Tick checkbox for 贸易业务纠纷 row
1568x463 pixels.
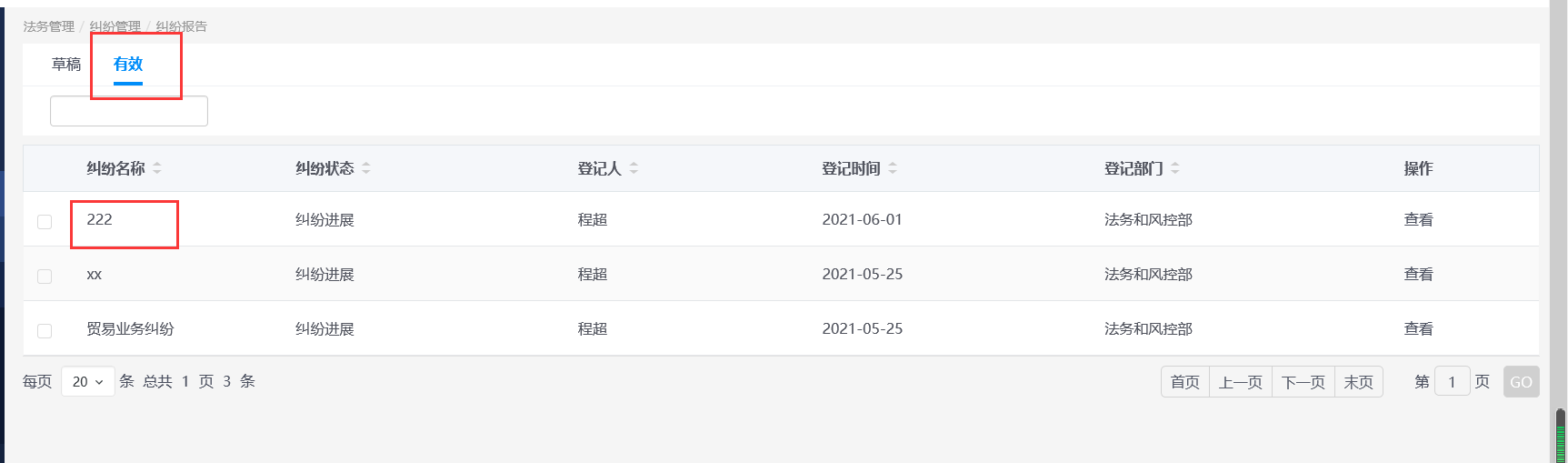pos(45,330)
